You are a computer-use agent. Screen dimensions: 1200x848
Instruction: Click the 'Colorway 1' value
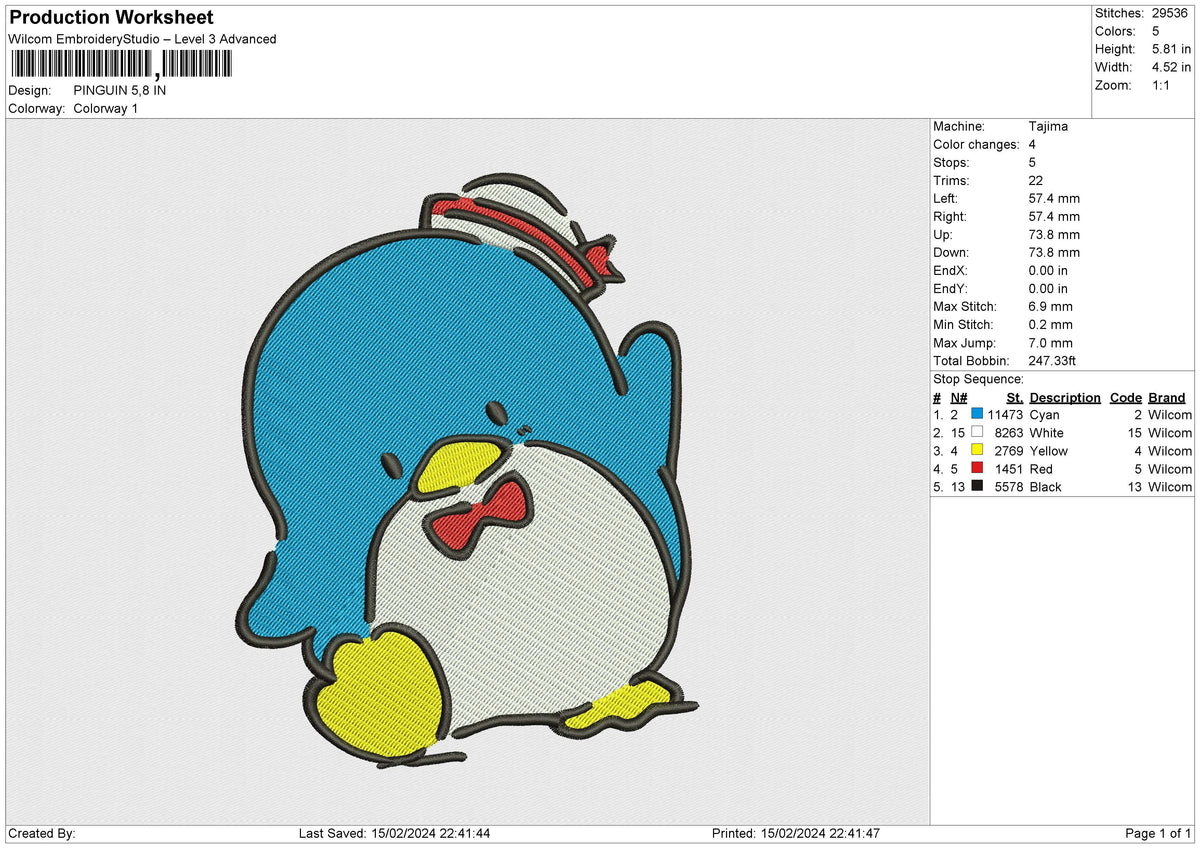[106, 108]
